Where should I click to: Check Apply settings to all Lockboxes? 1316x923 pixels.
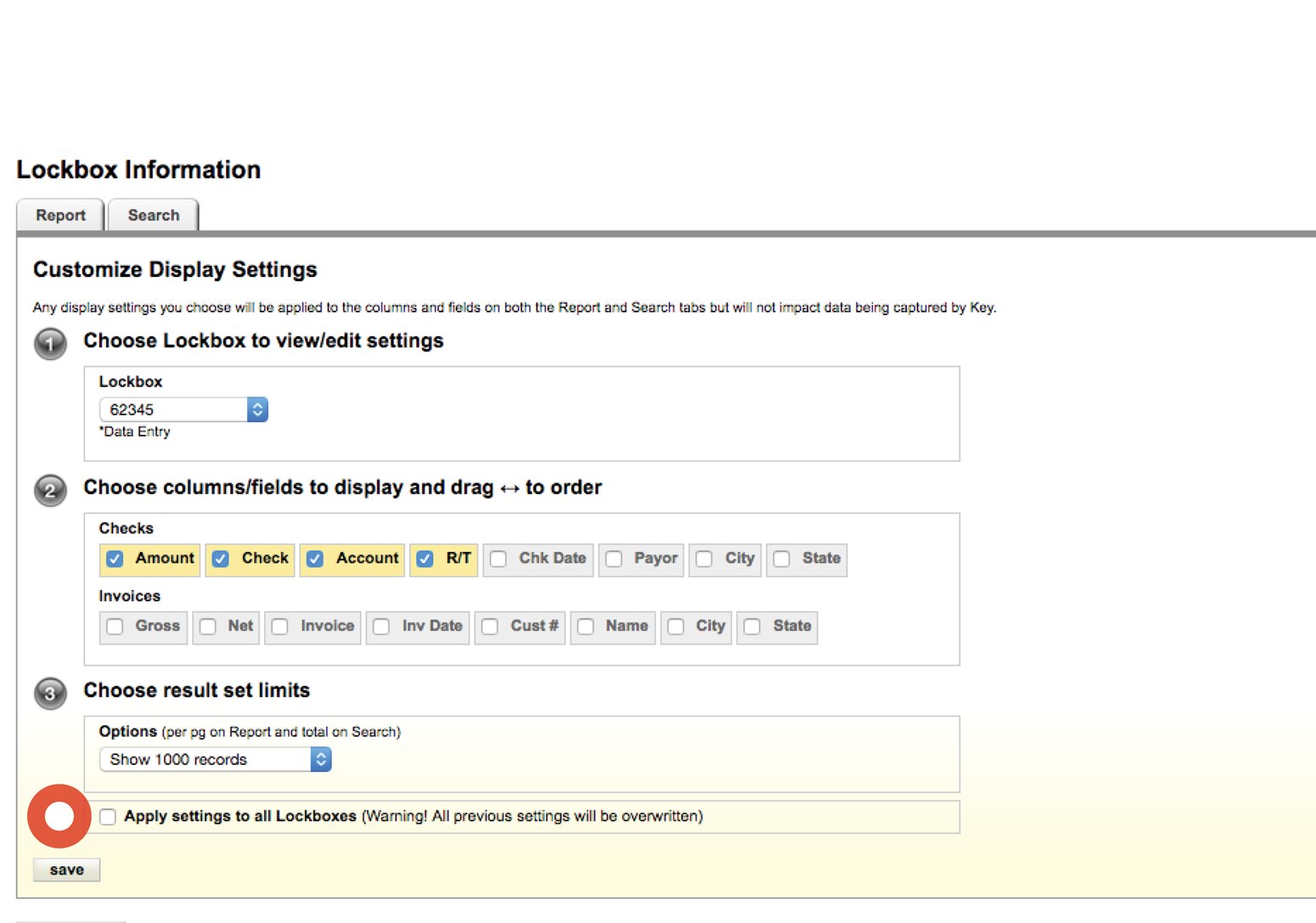(107, 816)
